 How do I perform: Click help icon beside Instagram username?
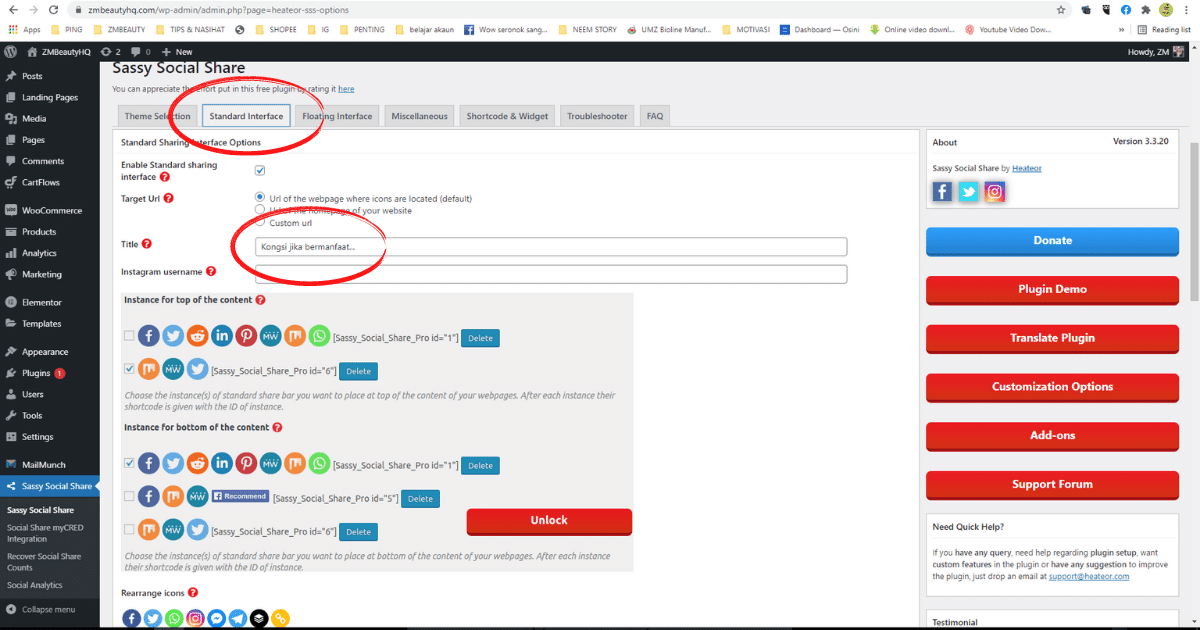pyautogui.click(x=211, y=271)
